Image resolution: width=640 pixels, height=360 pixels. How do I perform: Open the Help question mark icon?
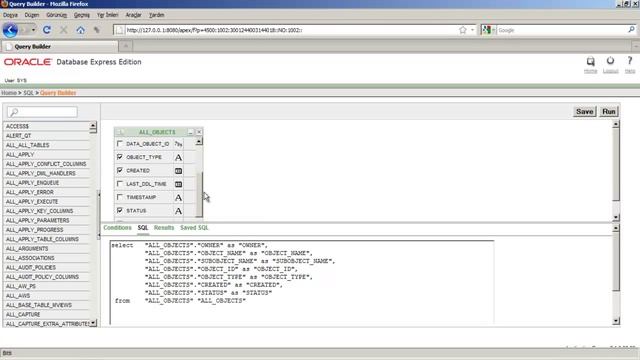[x=630, y=61]
